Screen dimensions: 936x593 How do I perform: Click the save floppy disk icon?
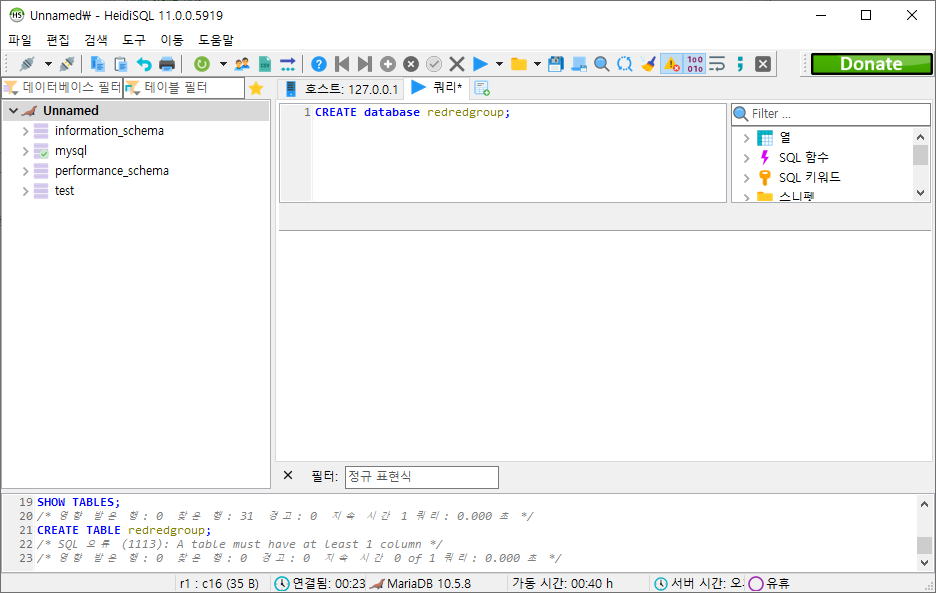[556, 64]
